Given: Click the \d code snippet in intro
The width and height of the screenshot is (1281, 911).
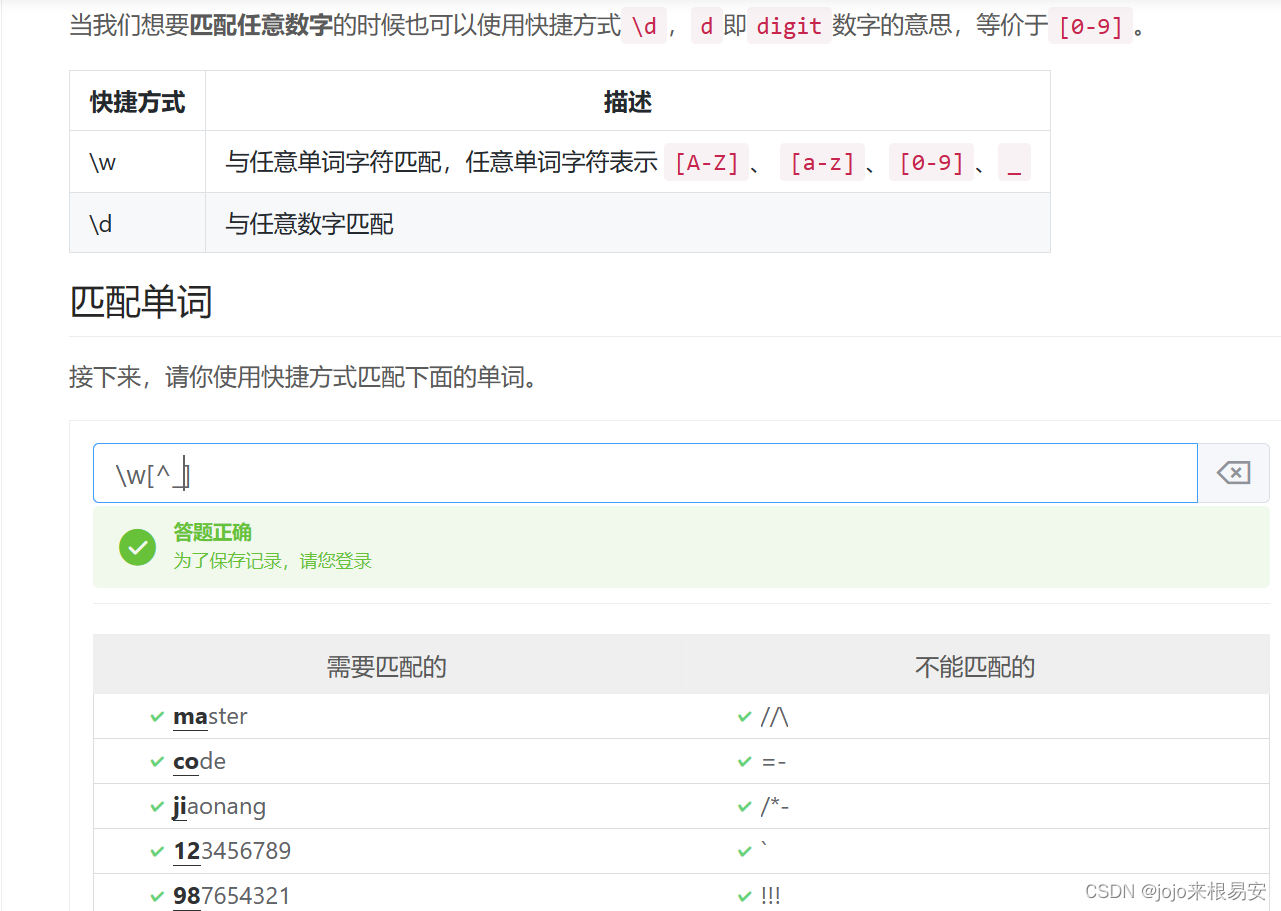Looking at the screenshot, I should [x=643, y=26].
